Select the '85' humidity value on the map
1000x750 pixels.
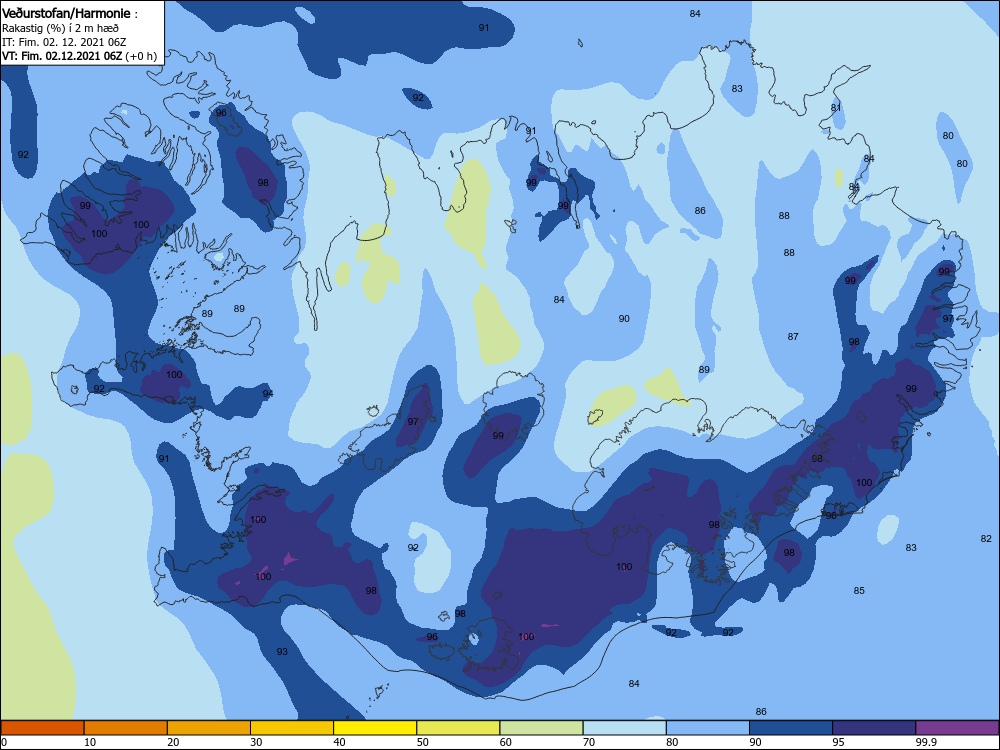pyautogui.click(x=859, y=591)
